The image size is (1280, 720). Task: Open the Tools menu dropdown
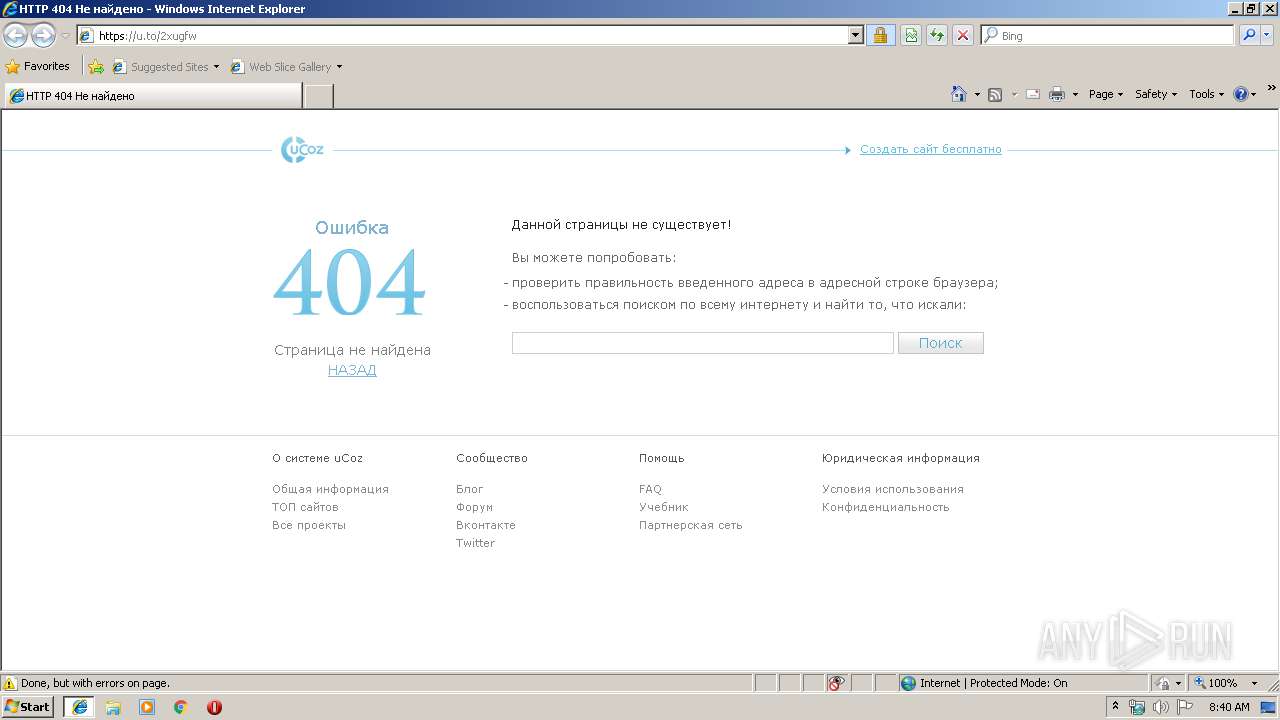pyautogui.click(x=1206, y=94)
